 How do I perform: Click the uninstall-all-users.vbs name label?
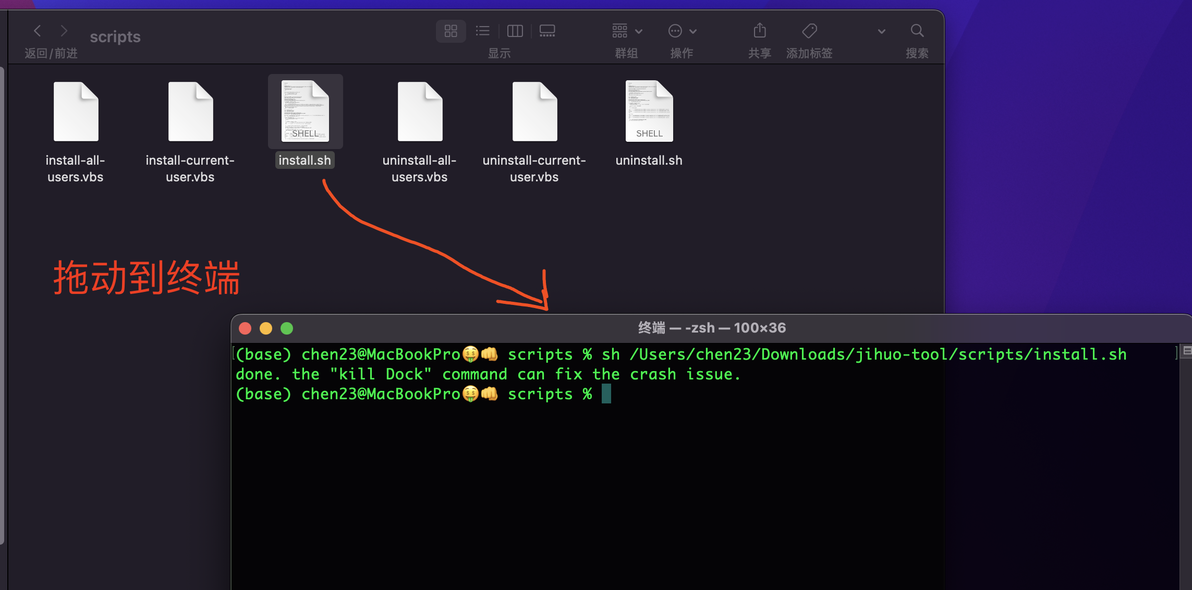point(420,169)
